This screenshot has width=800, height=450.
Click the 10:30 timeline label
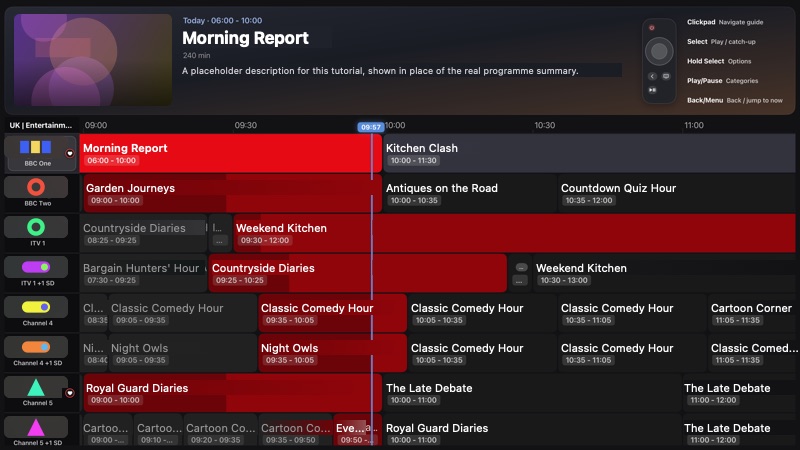coord(544,125)
